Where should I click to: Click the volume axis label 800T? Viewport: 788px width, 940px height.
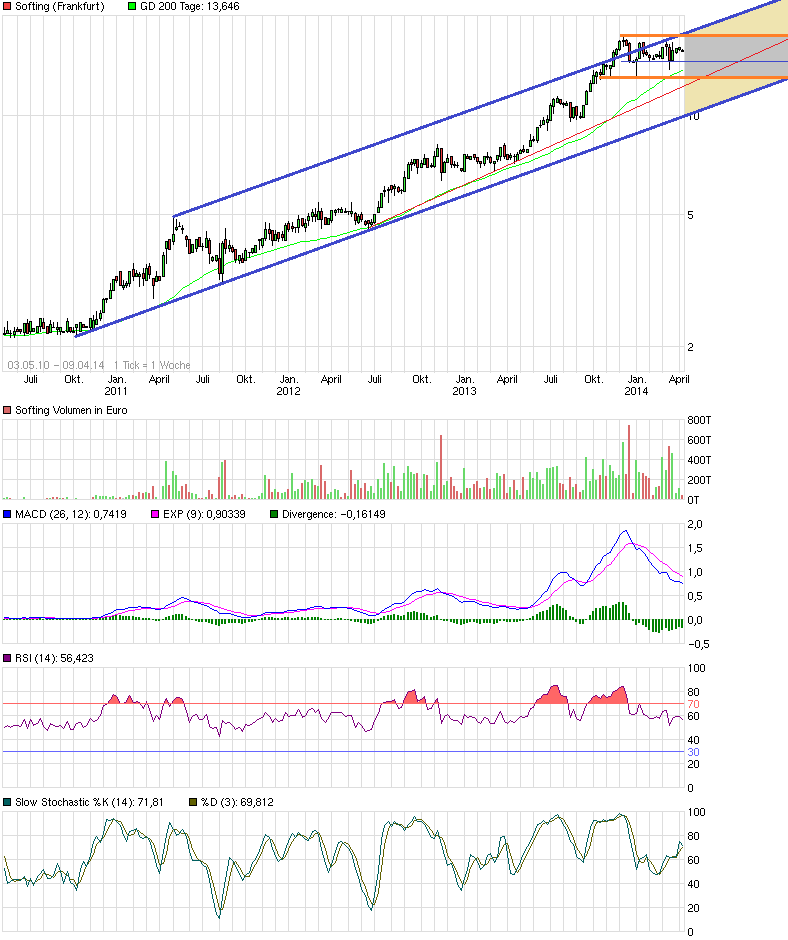[x=699, y=420]
